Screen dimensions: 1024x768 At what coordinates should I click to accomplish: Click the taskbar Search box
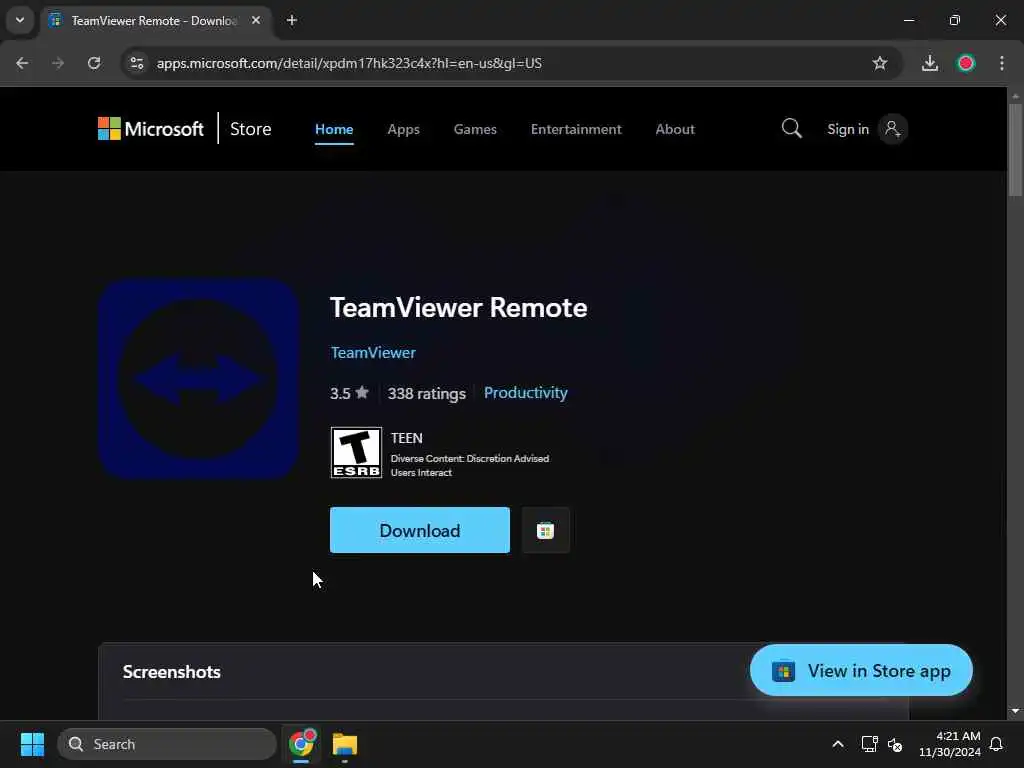(167, 744)
